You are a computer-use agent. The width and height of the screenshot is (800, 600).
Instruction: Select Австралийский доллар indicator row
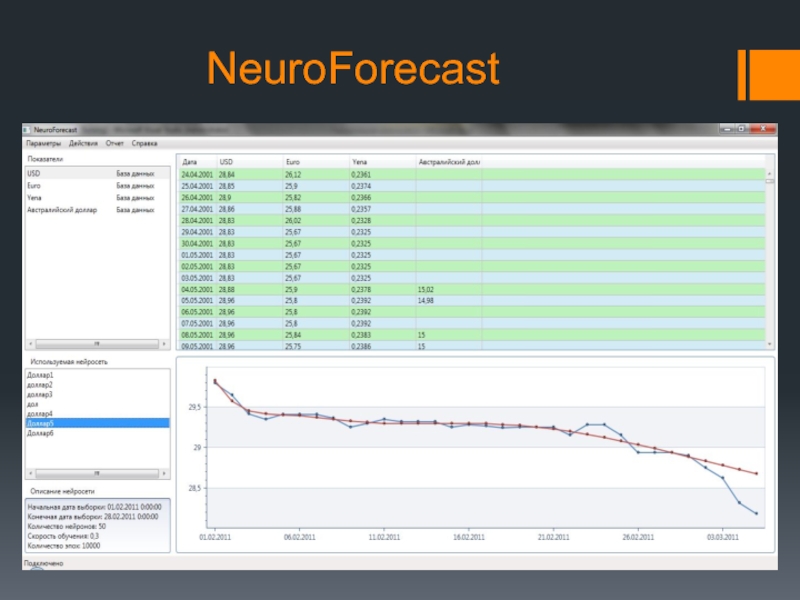tap(60, 210)
